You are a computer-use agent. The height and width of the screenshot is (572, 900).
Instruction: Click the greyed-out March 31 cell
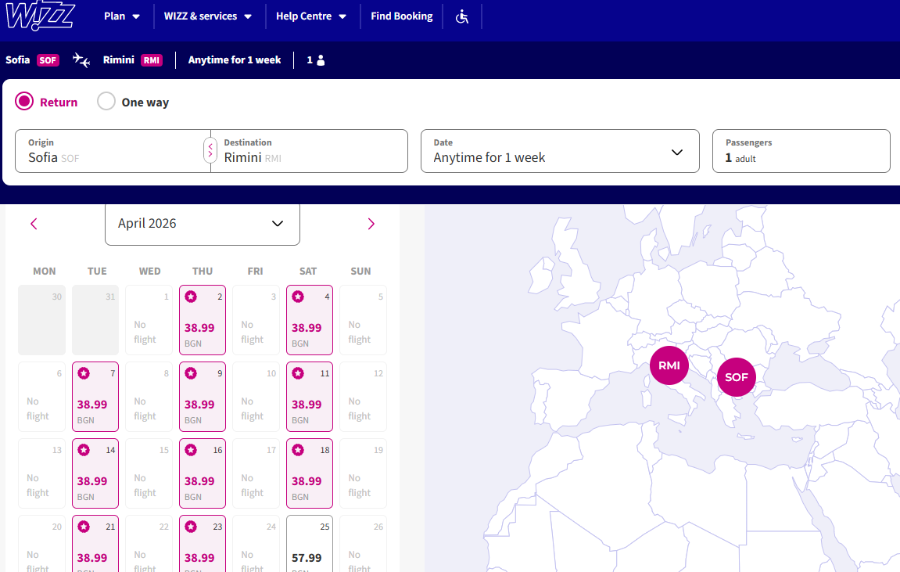[95, 320]
